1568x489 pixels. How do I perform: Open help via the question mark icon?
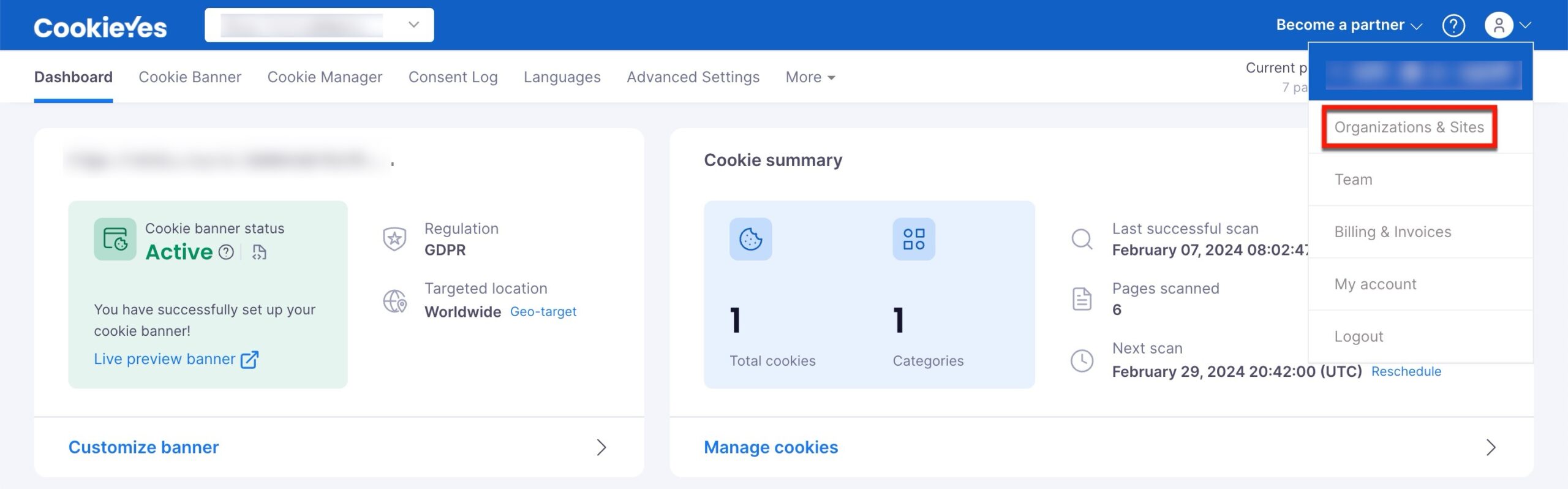(1454, 25)
